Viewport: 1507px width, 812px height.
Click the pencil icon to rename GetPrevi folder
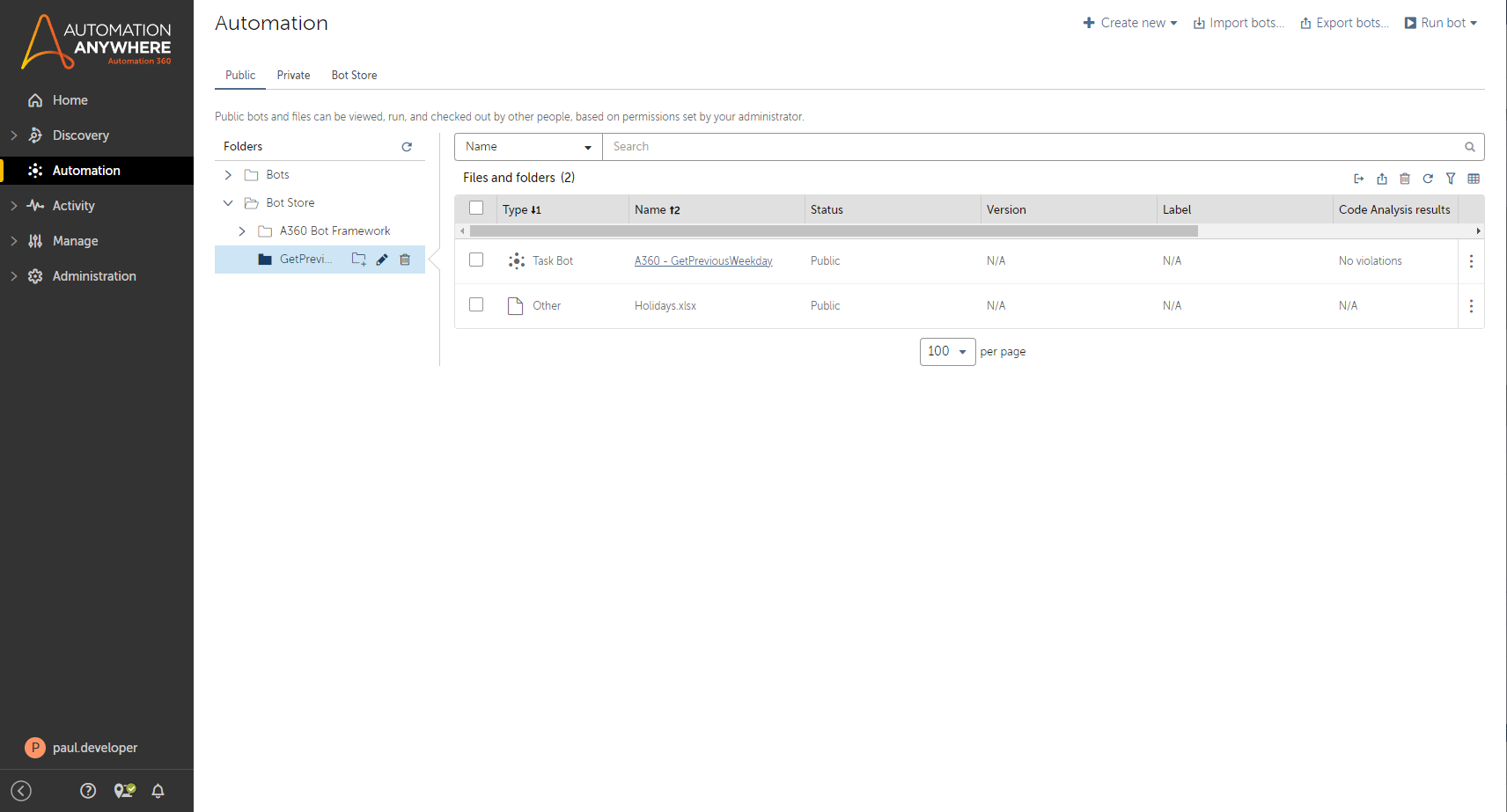point(382,260)
